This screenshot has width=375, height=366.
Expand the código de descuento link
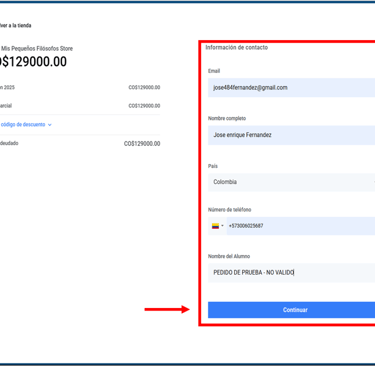[26, 124]
